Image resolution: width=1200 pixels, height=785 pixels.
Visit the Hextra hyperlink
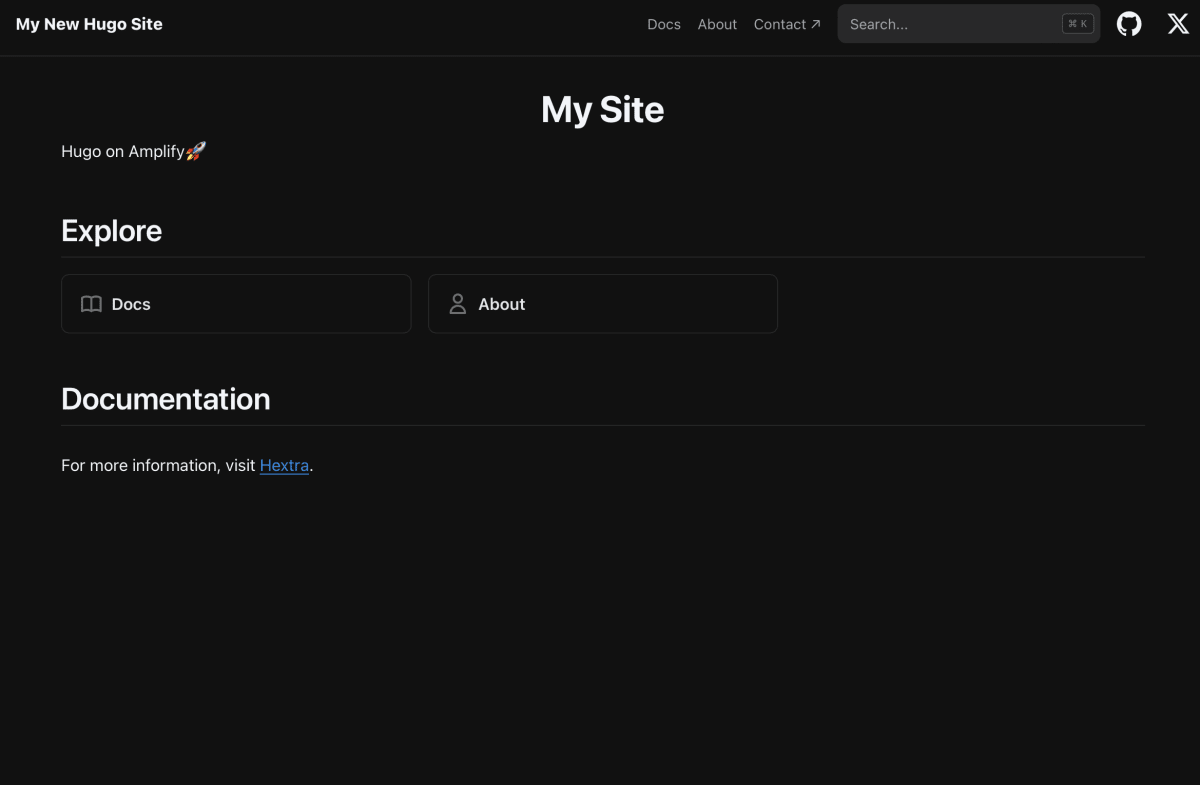[284, 465]
